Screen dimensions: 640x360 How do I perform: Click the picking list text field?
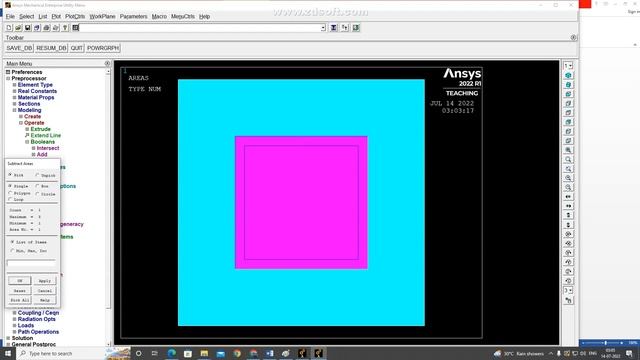(x=31, y=264)
